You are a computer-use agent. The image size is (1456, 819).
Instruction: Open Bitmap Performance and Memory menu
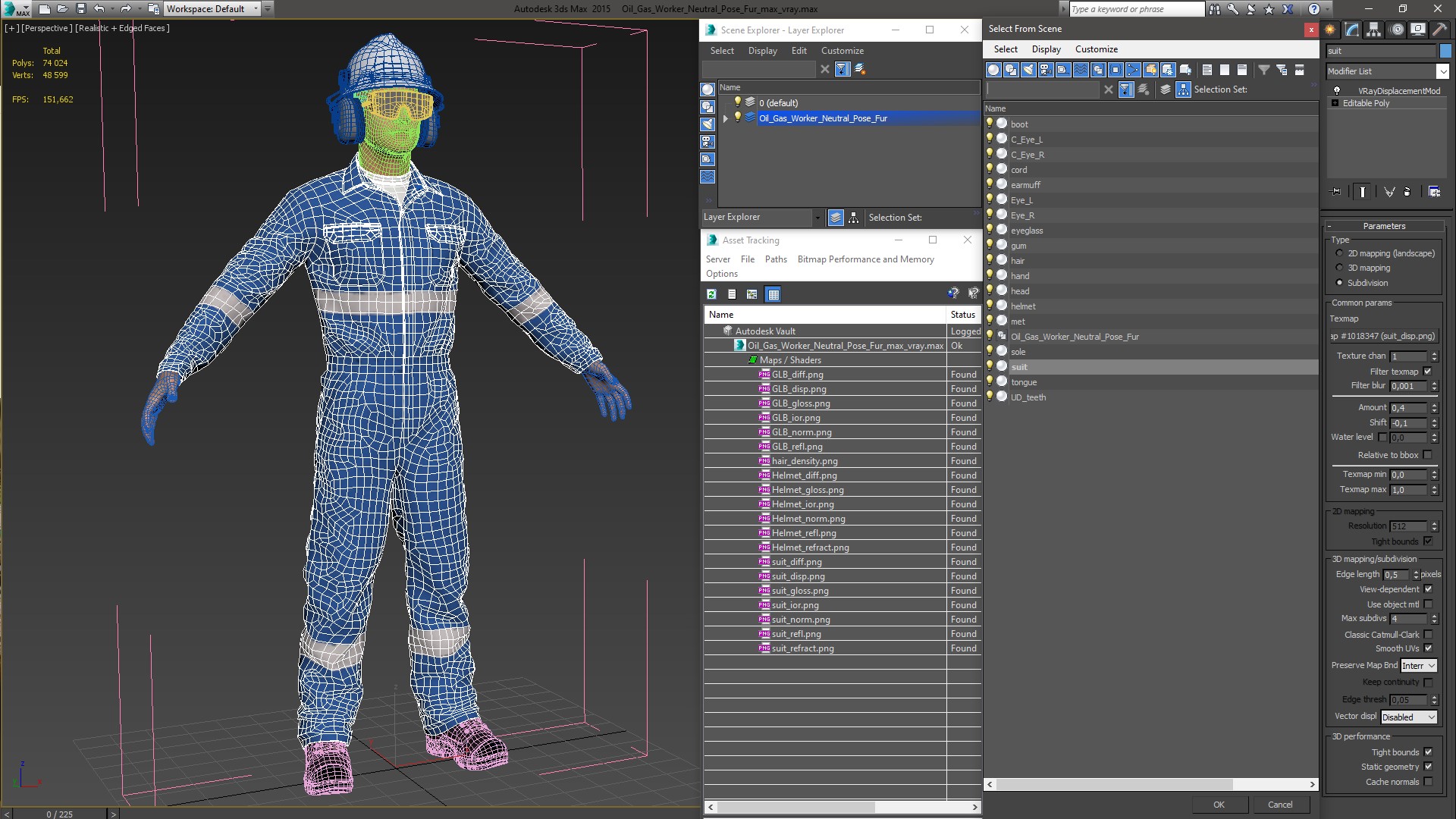pyautogui.click(x=866, y=259)
